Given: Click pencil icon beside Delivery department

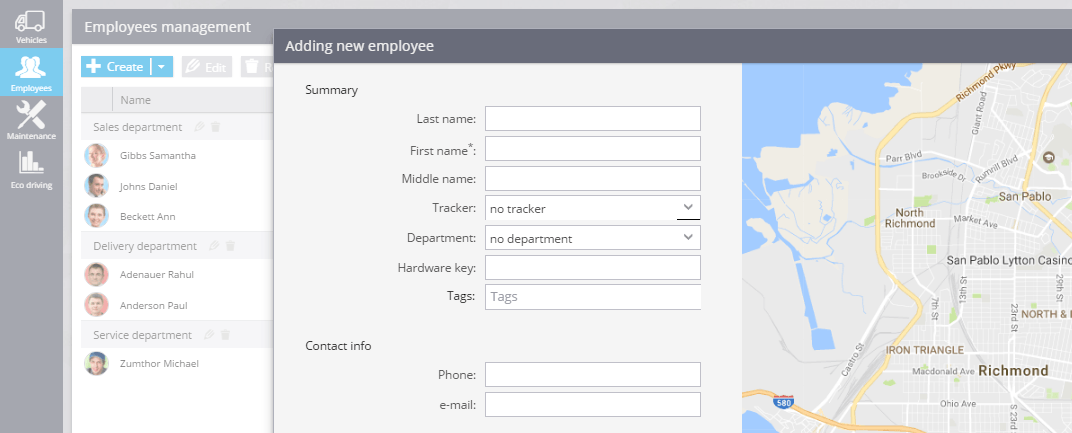Looking at the screenshot, I should pos(215,245).
